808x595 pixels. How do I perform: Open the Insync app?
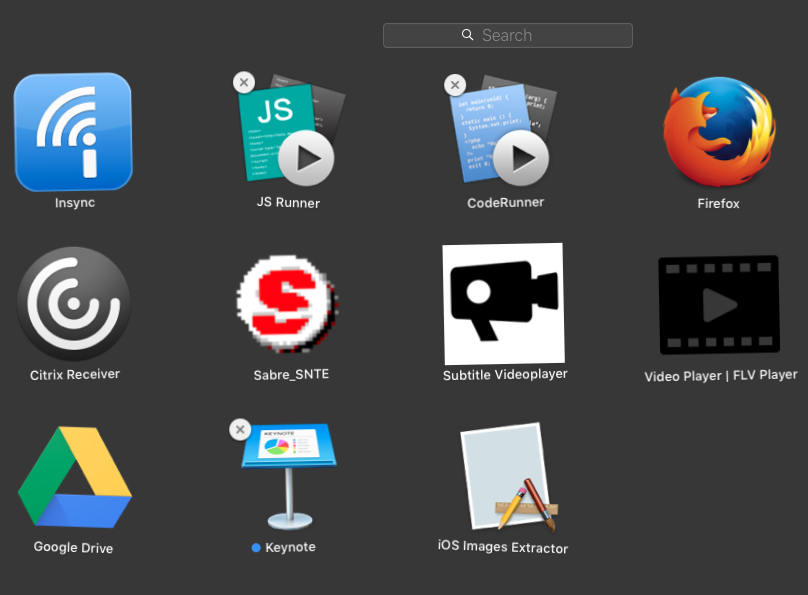point(73,132)
